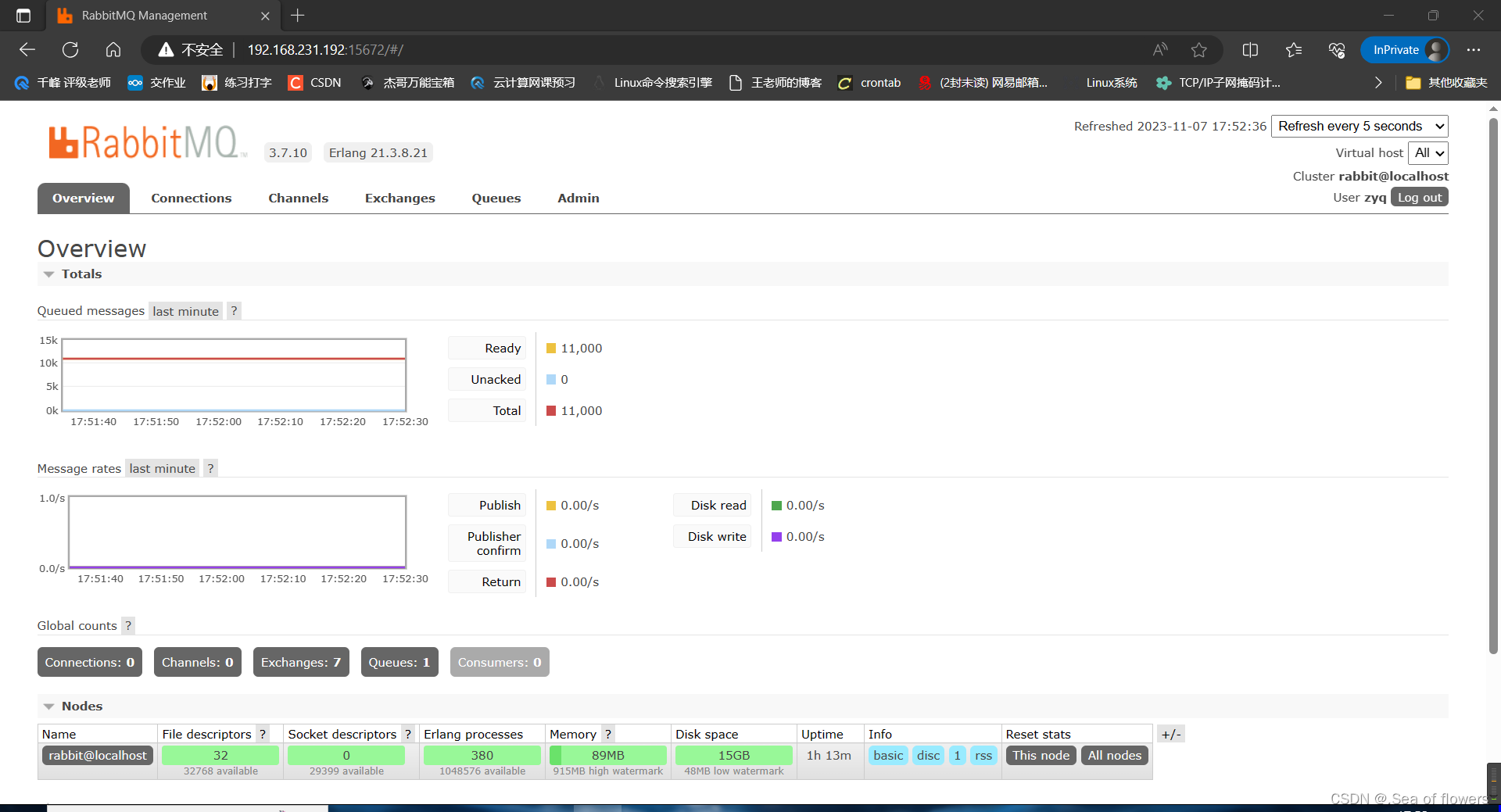The image size is (1501, 812).
Task: Open 王老师的博客 bookmark
Action: point(776,83)
